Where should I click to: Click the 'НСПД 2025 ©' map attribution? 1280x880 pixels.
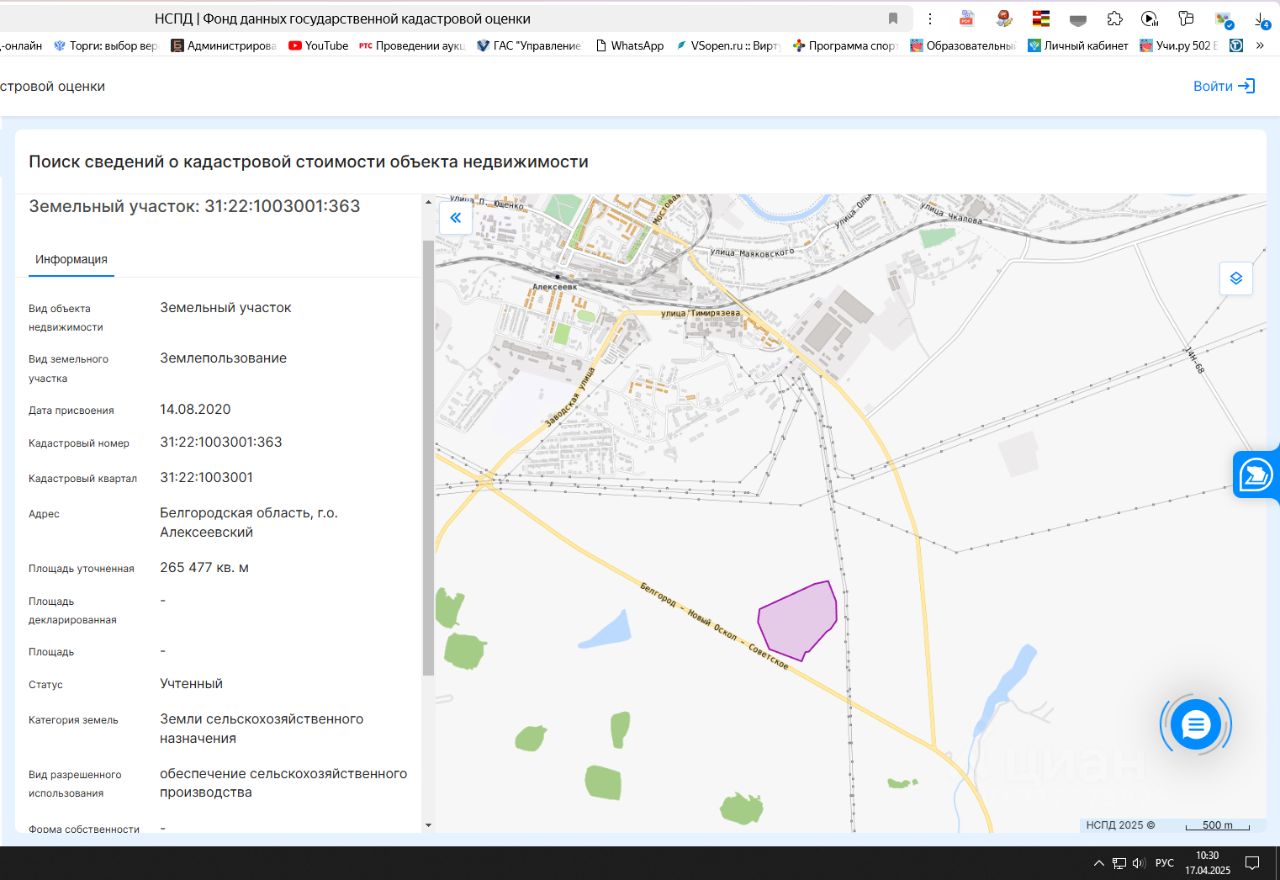1121,825
